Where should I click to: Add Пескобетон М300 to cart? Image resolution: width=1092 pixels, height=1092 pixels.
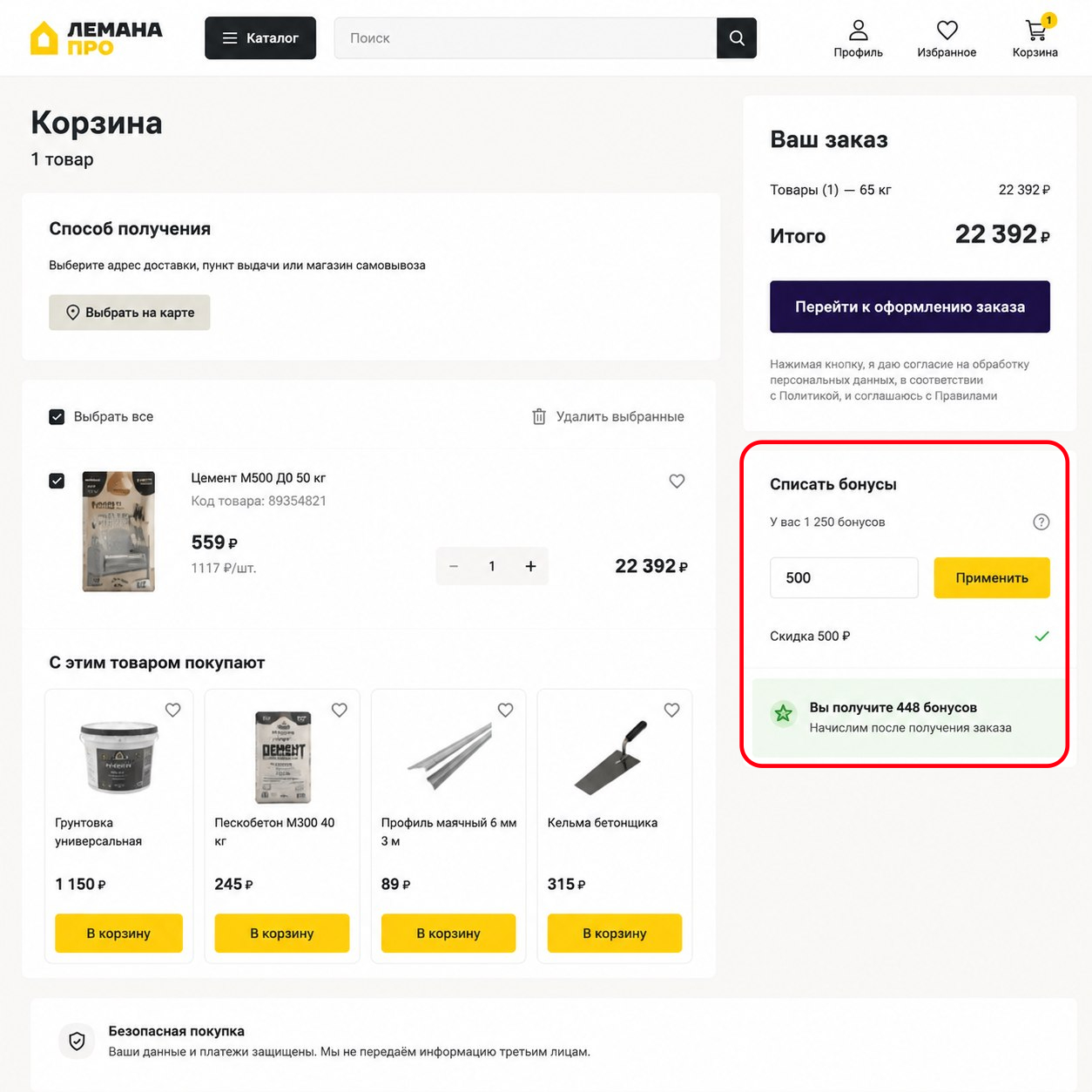tap(282, 933)
